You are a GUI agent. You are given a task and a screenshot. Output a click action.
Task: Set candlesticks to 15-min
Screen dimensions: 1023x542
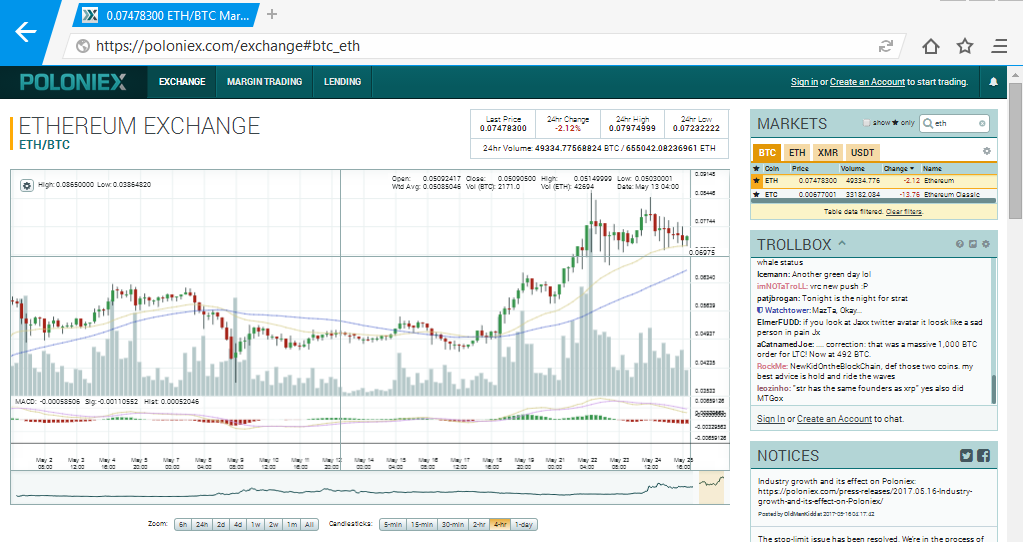422,524
